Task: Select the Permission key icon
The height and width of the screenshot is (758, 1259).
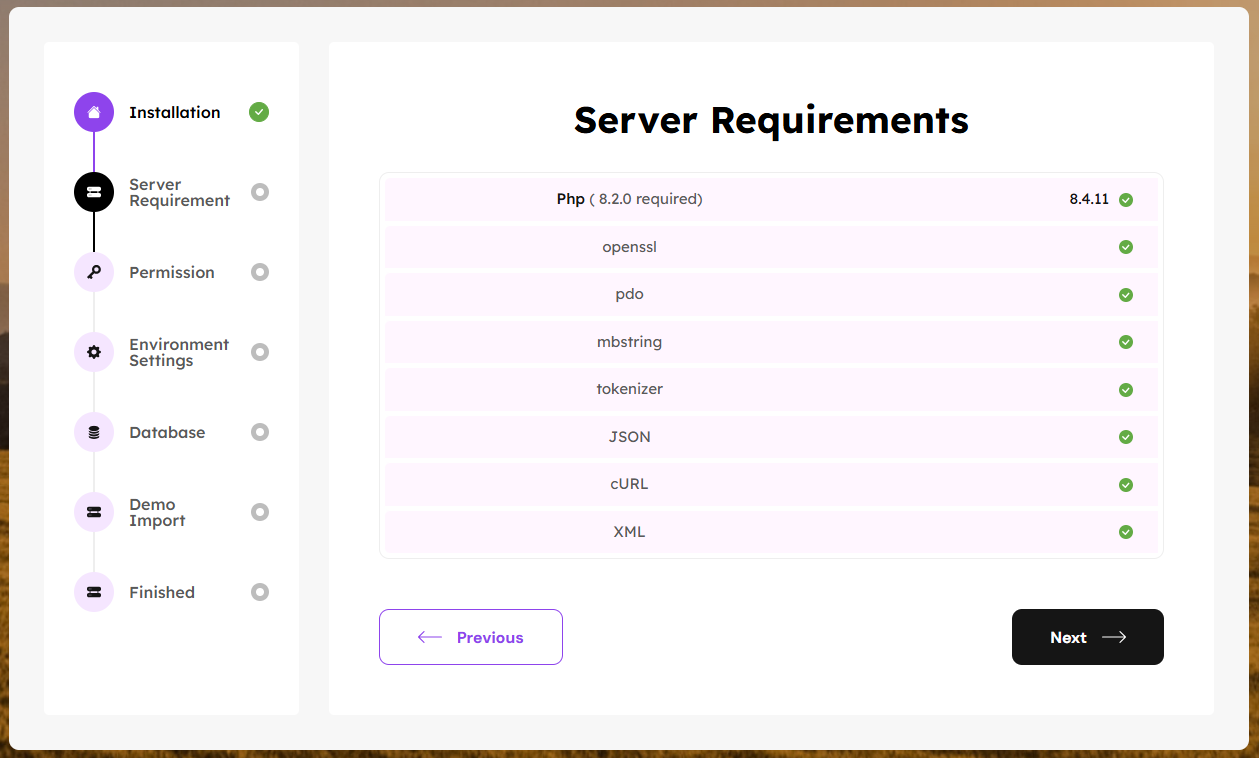Action: click(x=94, y=272)
